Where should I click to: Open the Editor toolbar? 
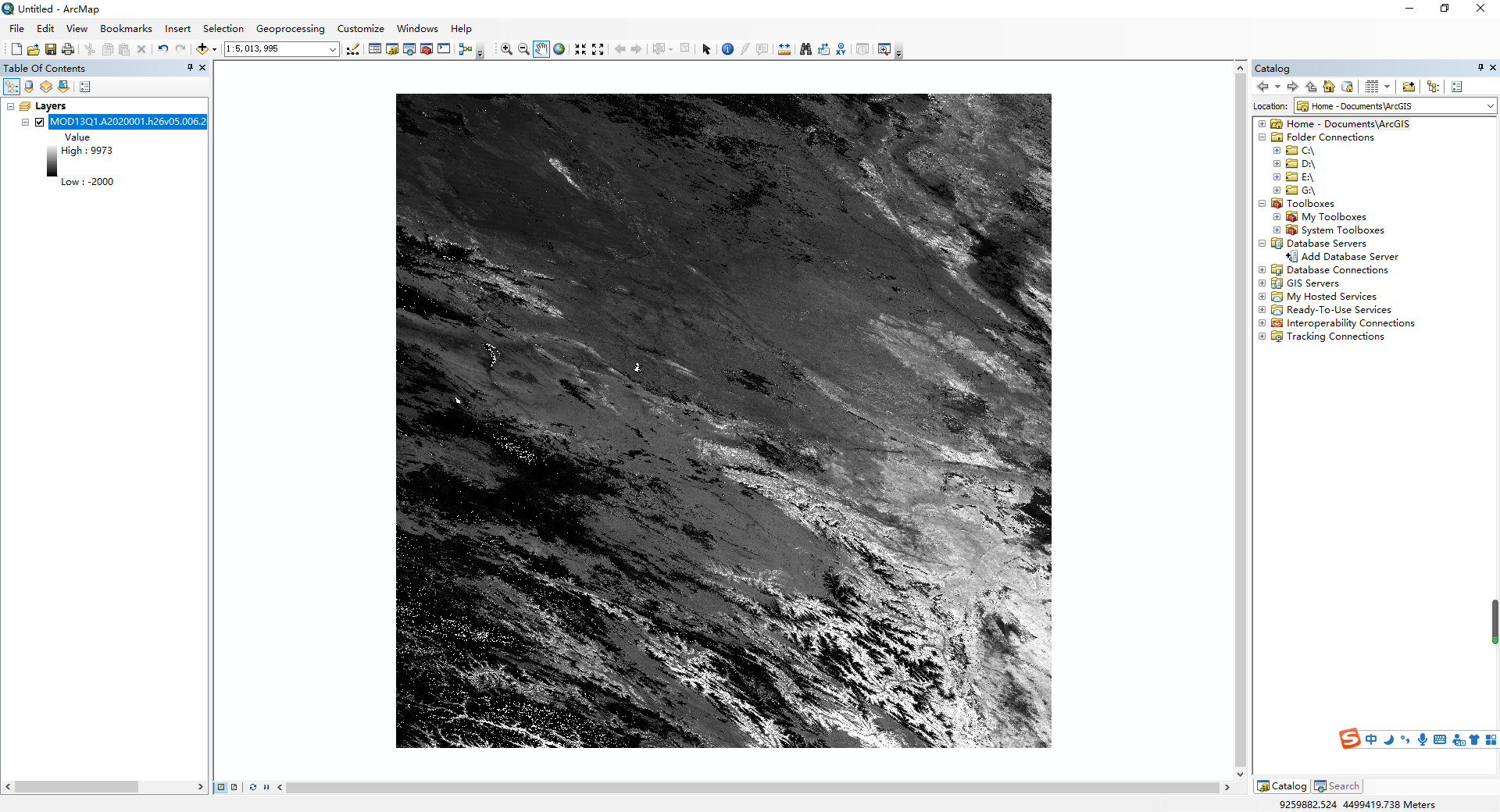pos(353,49)
